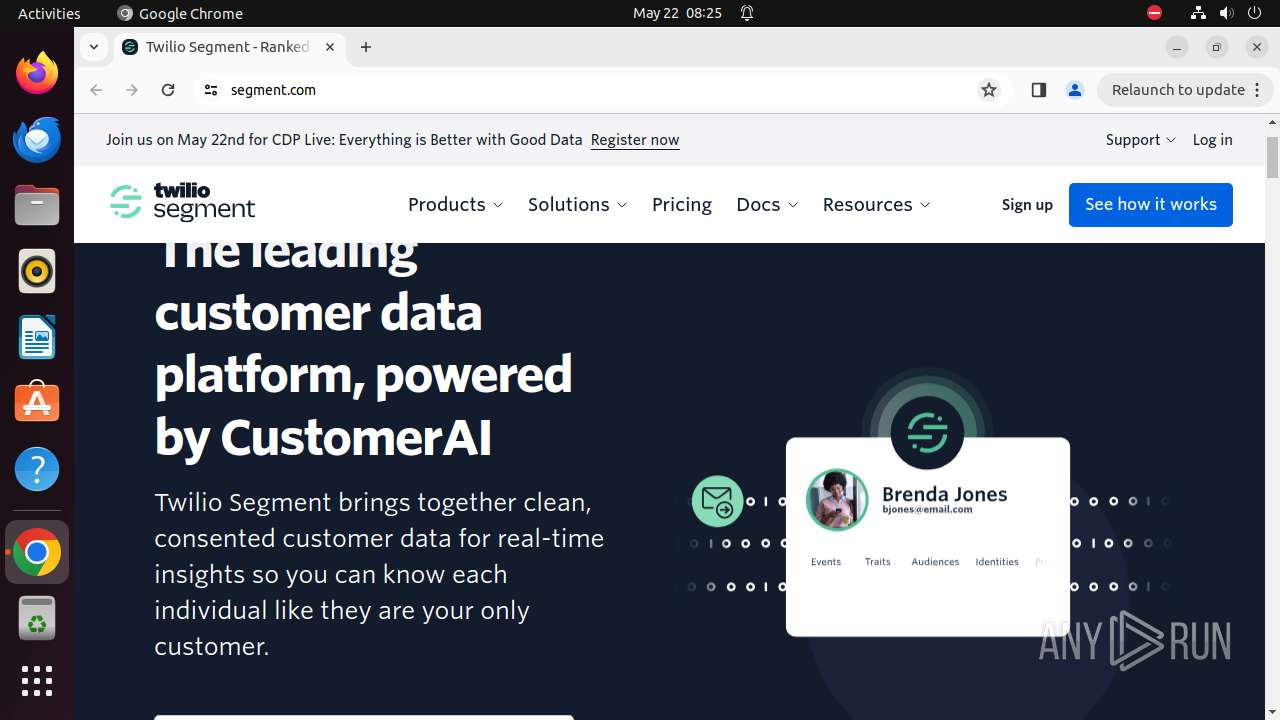Click the Register now link
The height and width of the screenshot is (720, 1280).
tap(635, 140)
